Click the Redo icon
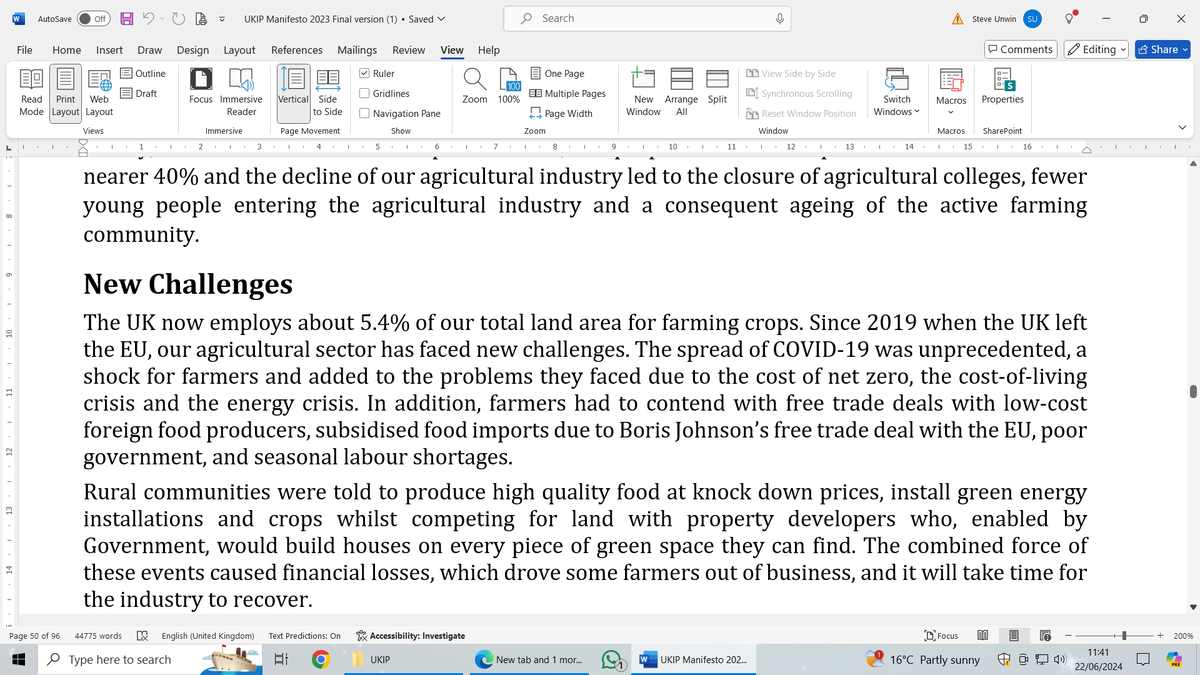The height and width of the screenshot is (675, 1200). (x=180, y=19)
